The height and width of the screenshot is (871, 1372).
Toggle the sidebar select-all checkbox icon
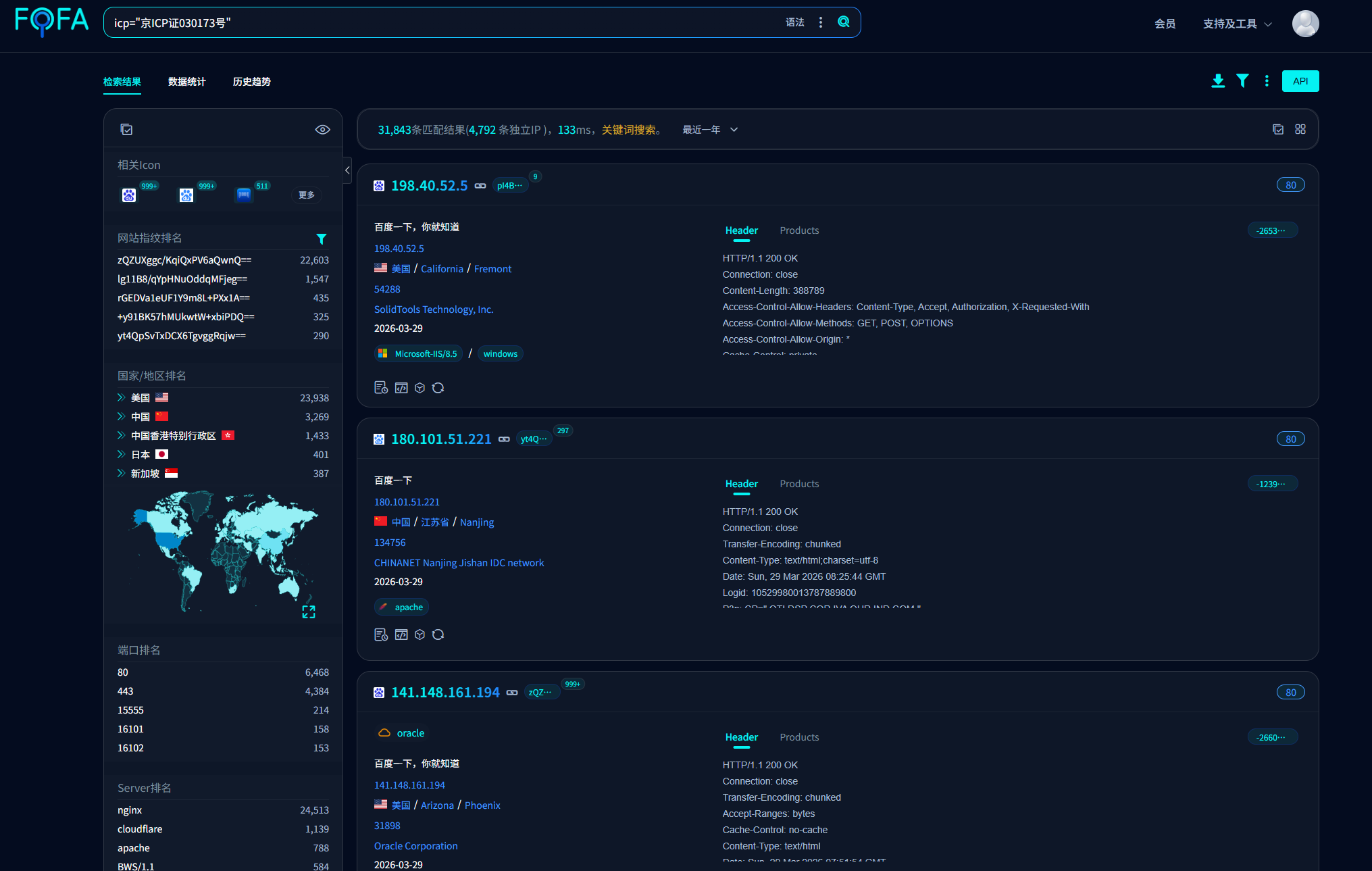(x=126, y=130)
